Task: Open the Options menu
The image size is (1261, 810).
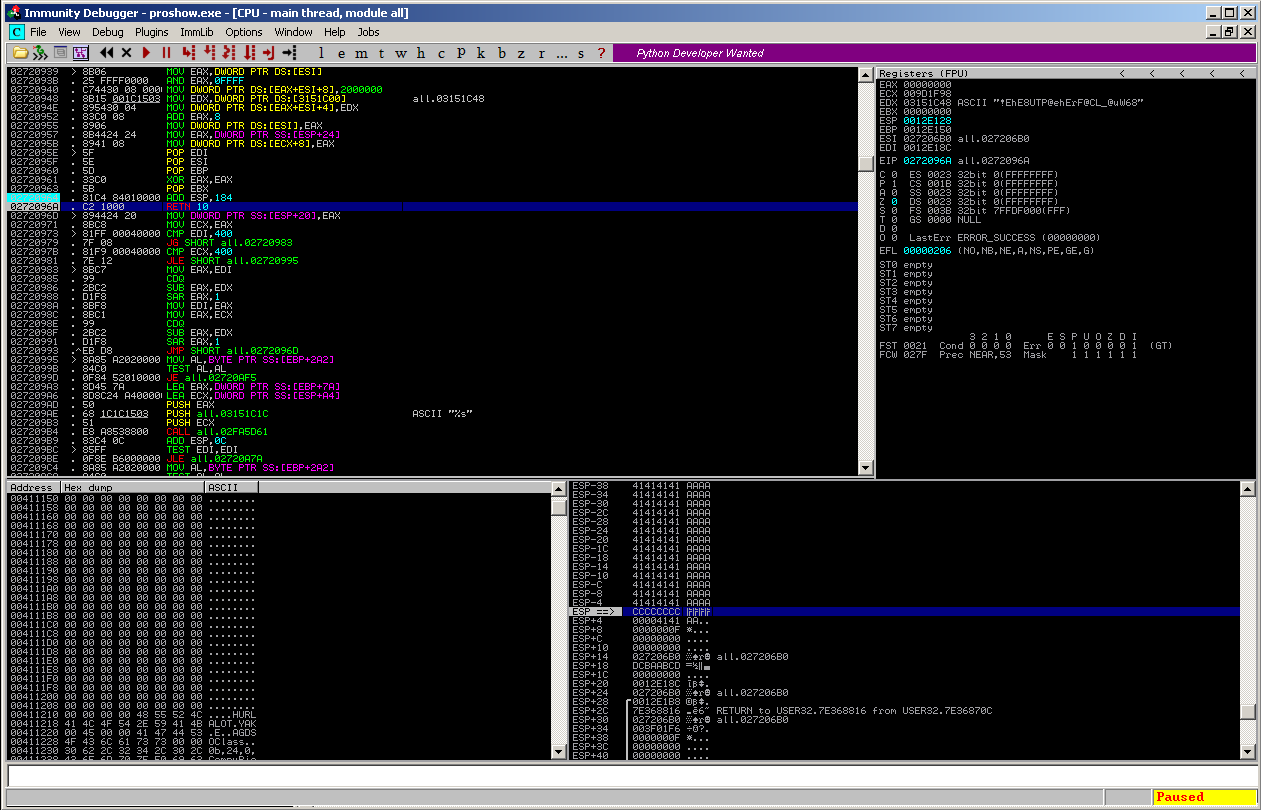Action: [244, 32]
